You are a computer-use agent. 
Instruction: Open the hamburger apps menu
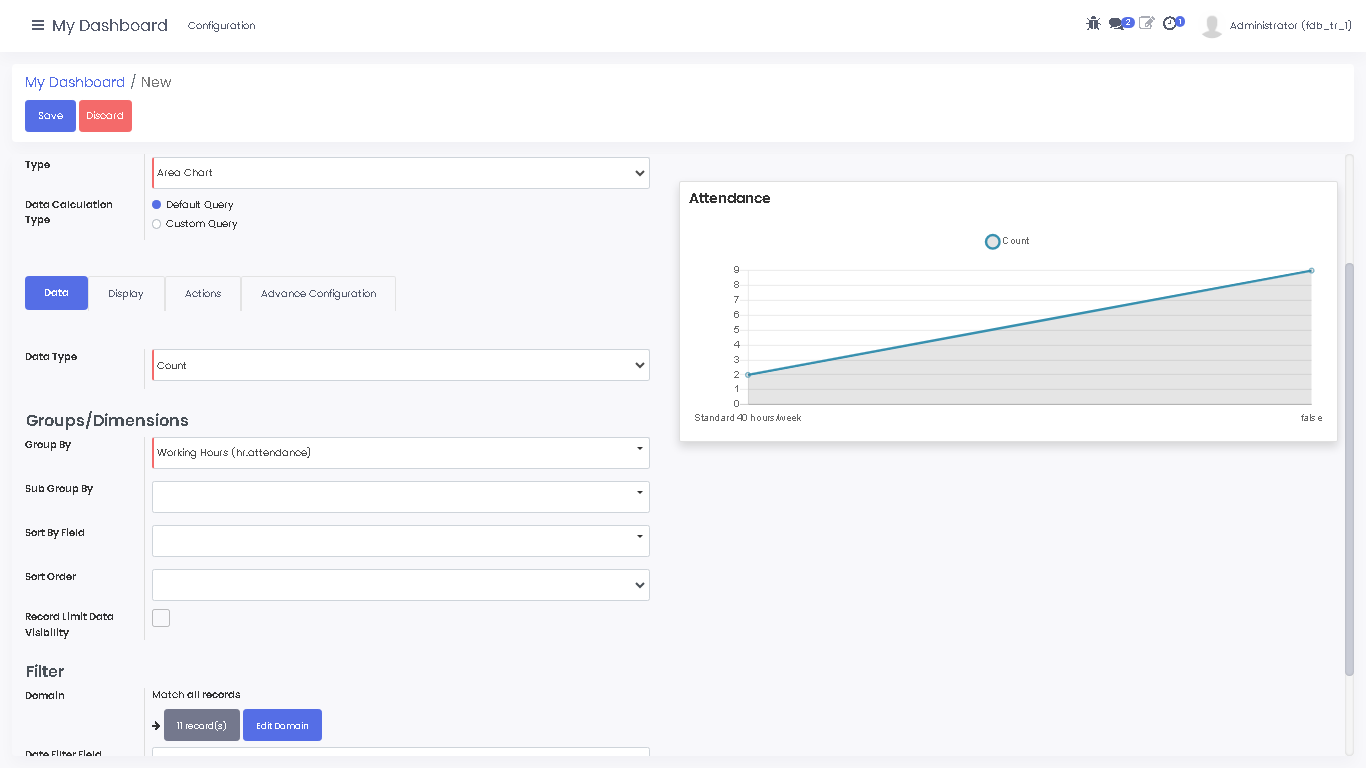point(38,25)
